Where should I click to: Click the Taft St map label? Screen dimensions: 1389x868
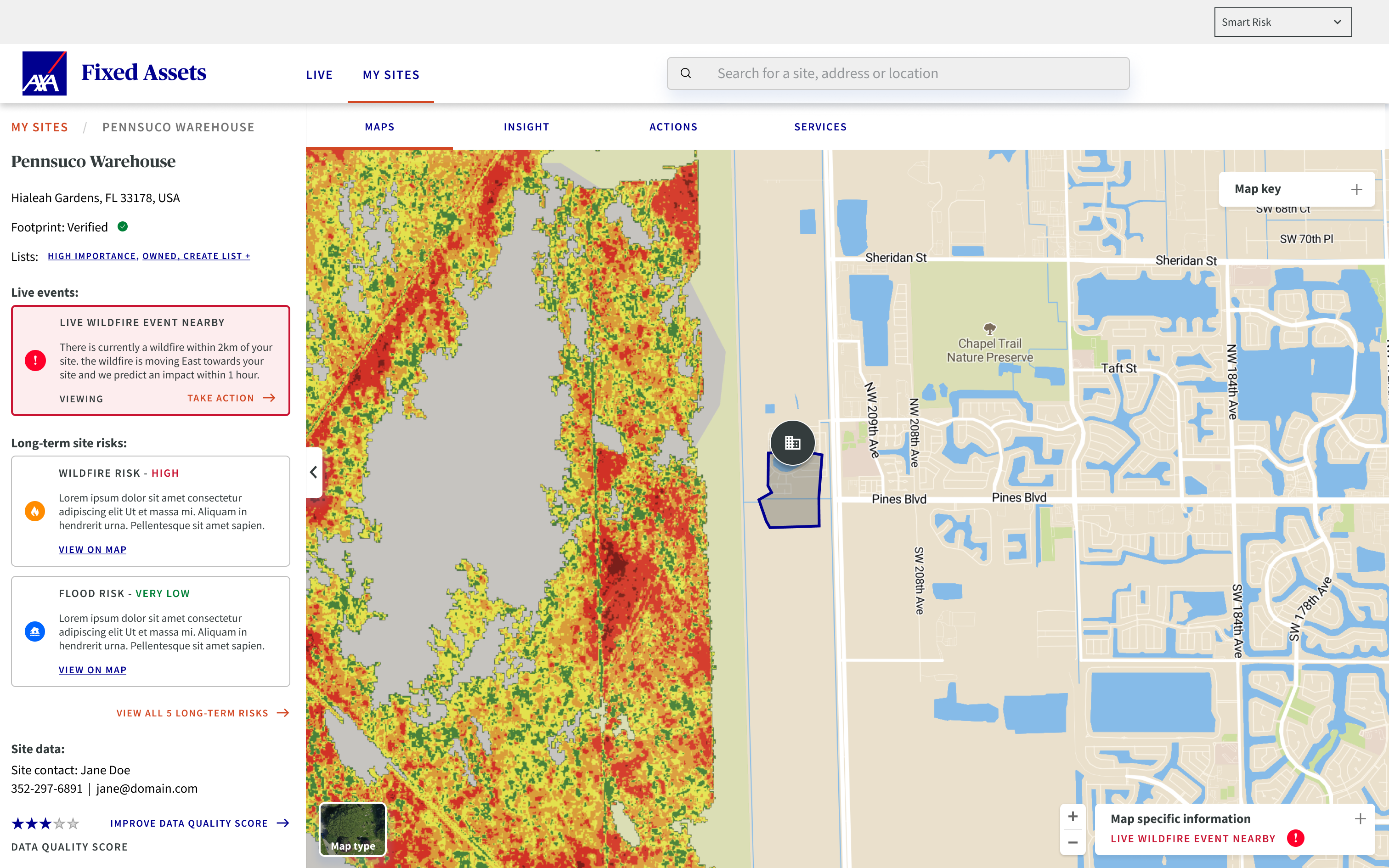1118,368
